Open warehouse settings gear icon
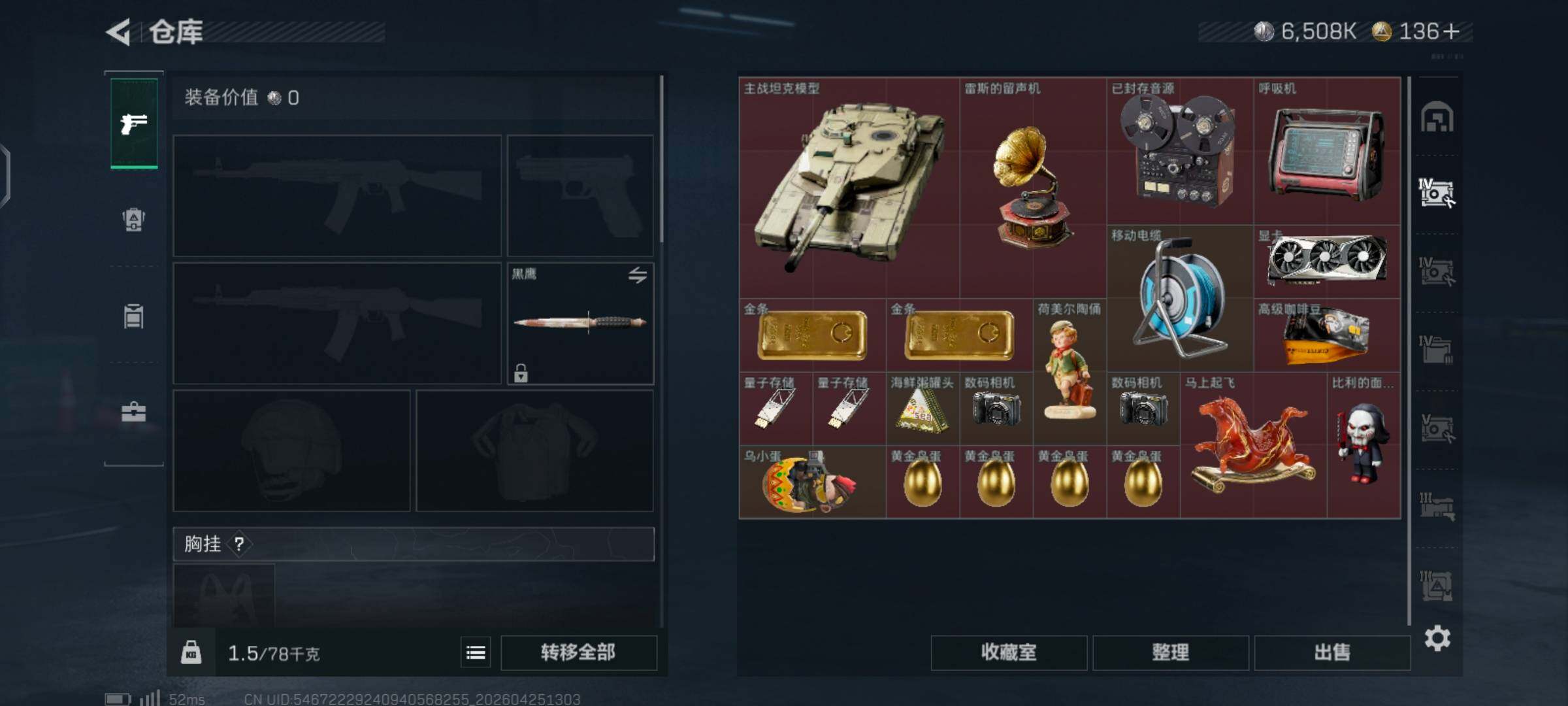The image size is (1568, 706). coord(1437,638)
